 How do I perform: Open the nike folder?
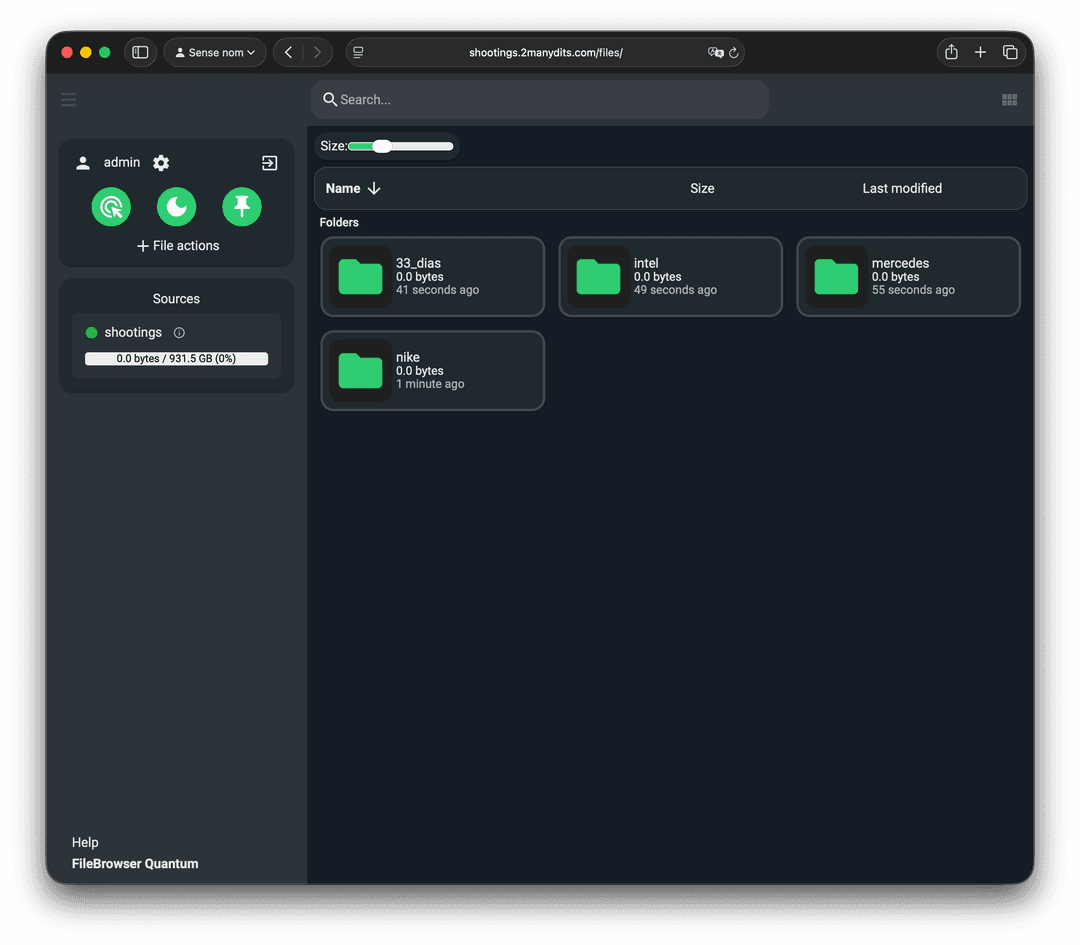(432, 370)
